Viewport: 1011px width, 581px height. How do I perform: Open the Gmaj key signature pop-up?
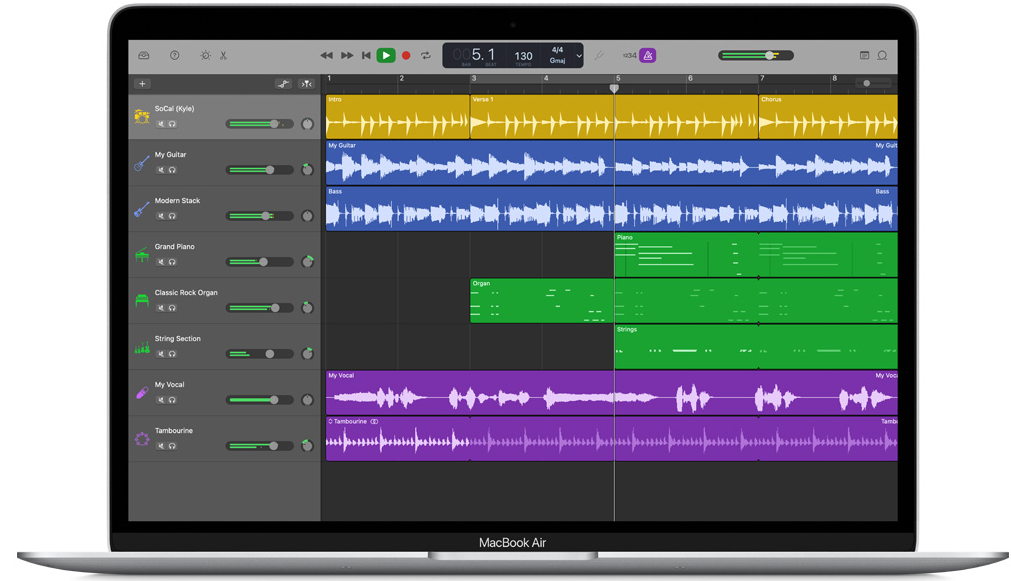[557, 61]
